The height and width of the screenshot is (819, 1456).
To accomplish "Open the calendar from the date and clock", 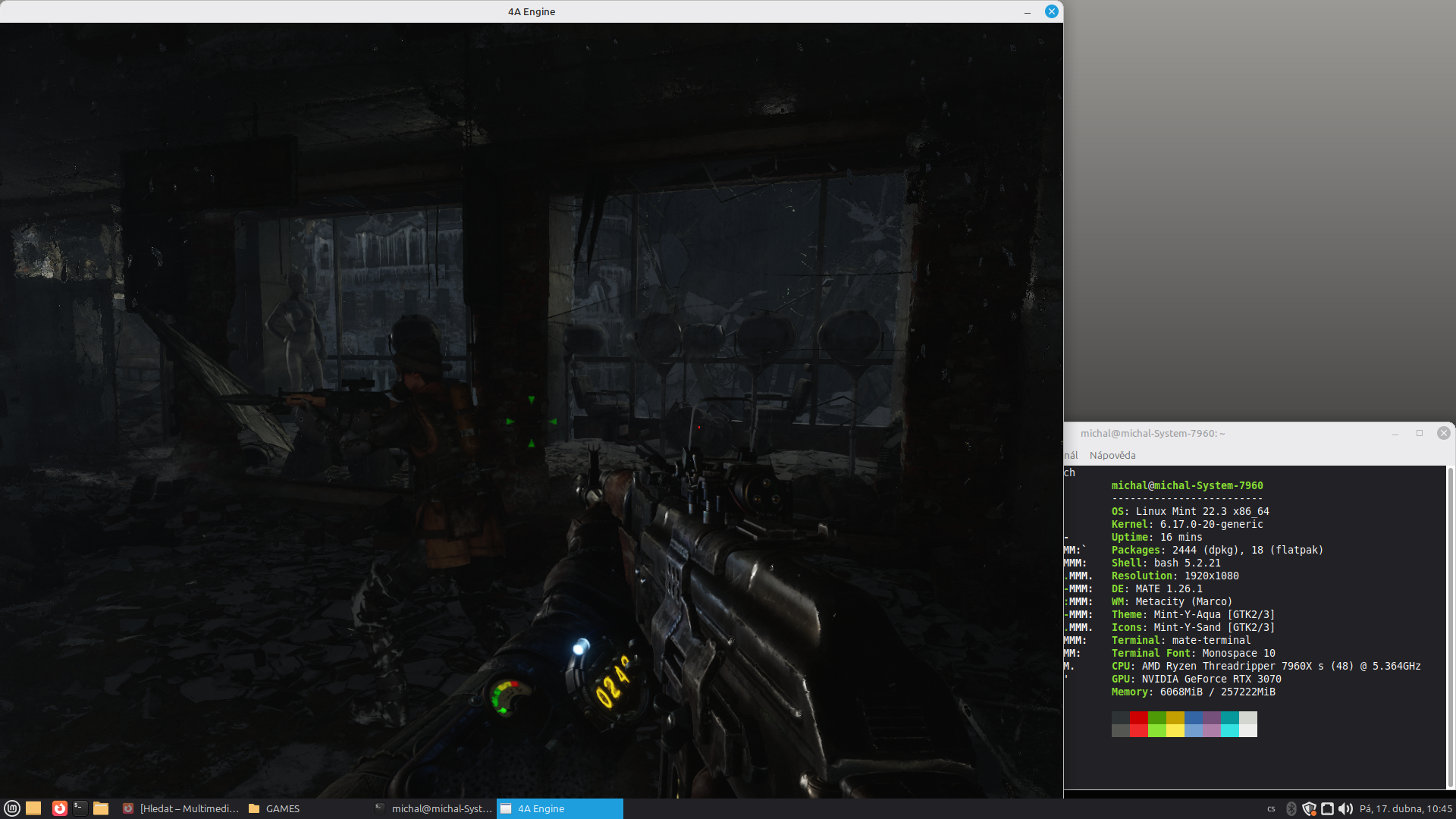I will tap(1405, 808).
